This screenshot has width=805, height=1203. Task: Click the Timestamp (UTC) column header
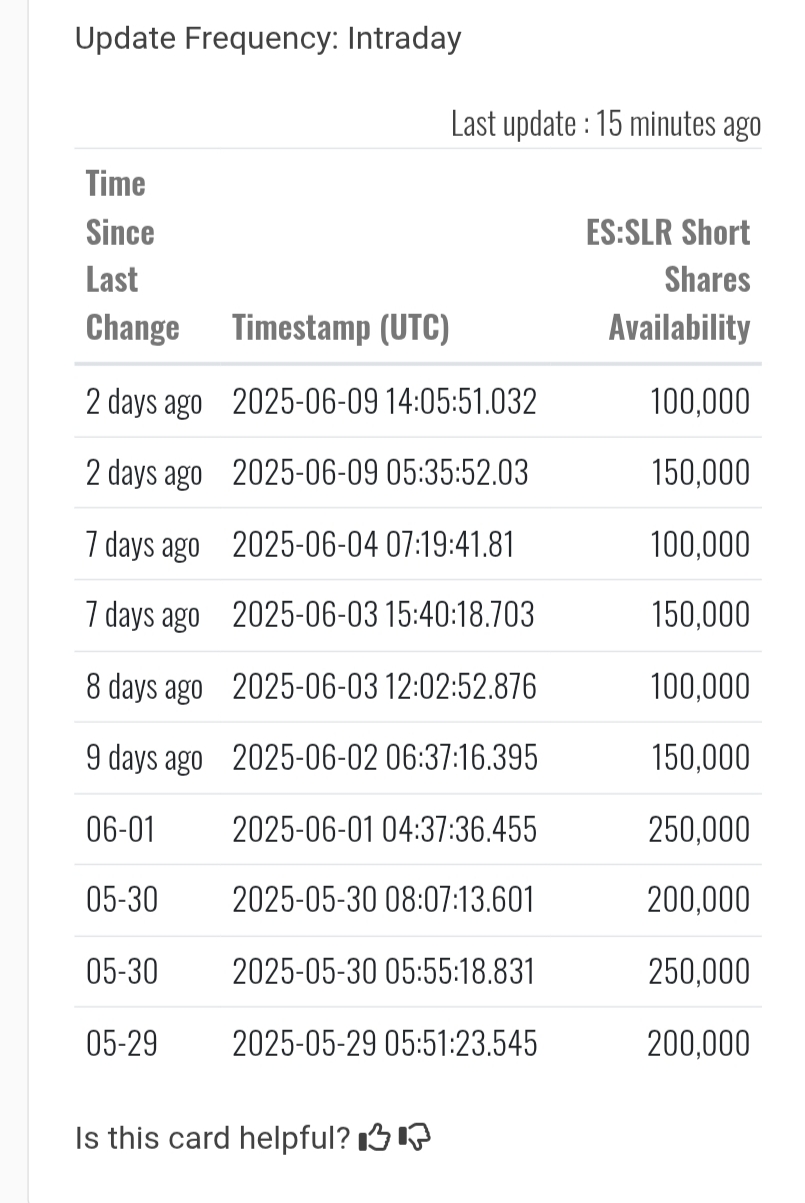(x=341, y=327)
